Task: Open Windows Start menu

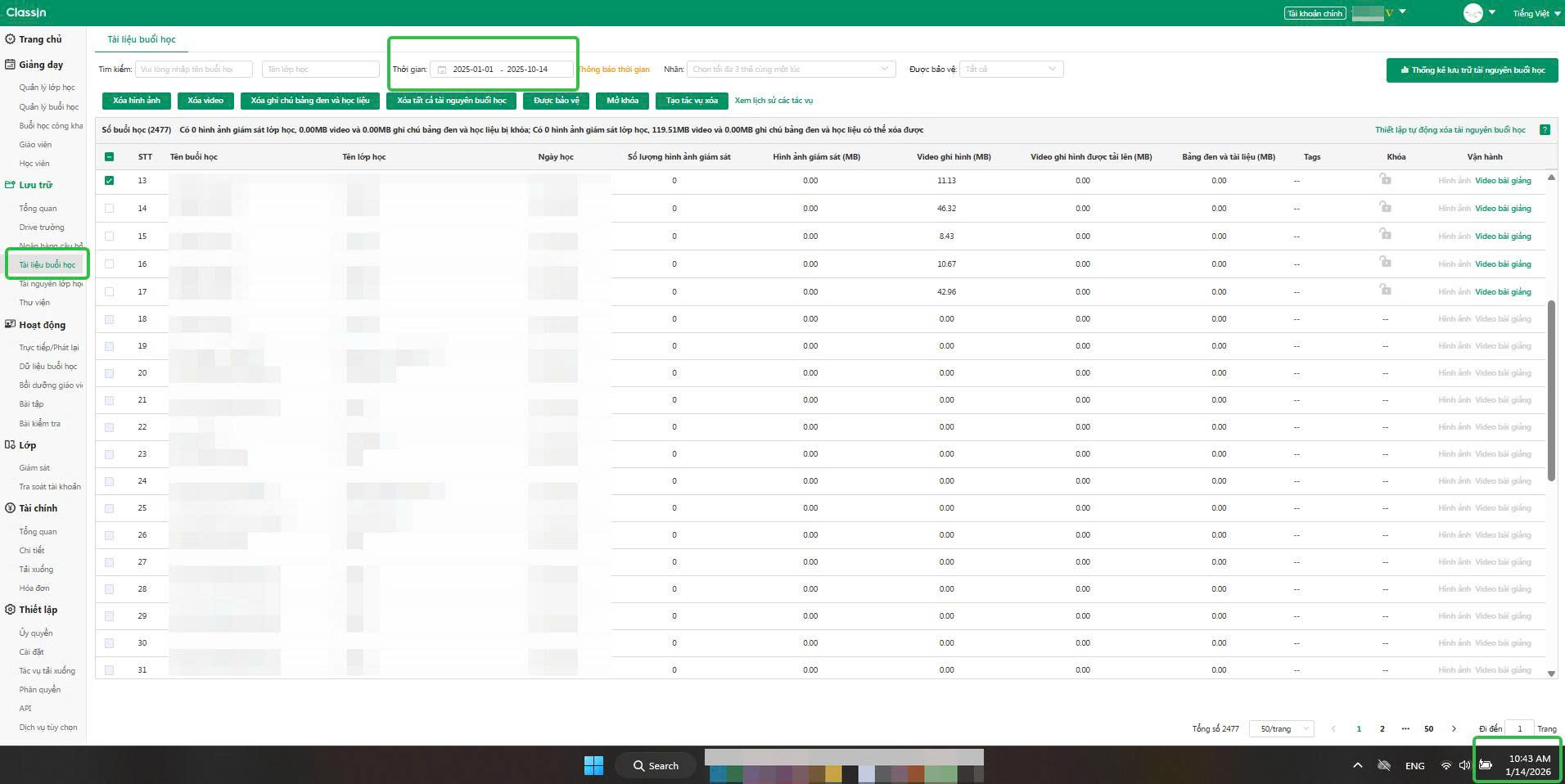Action: [593, 765]
